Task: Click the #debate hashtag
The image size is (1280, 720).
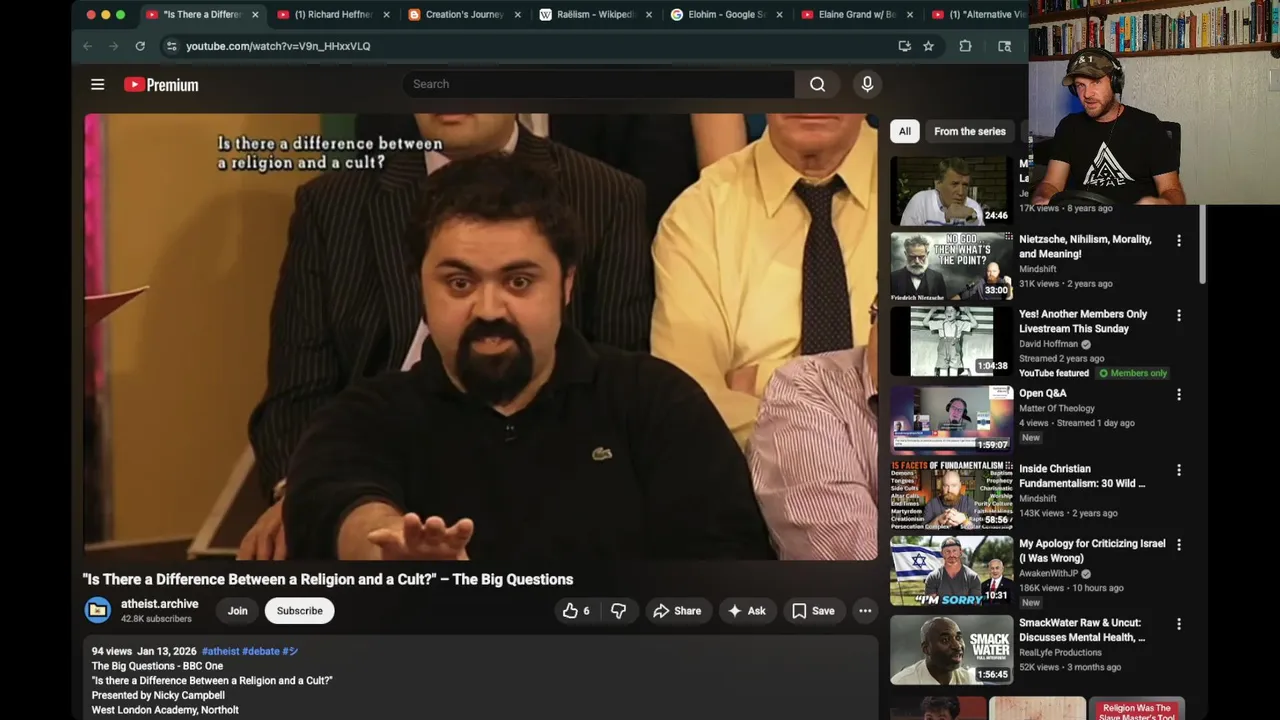Action: tap(260, 651)
